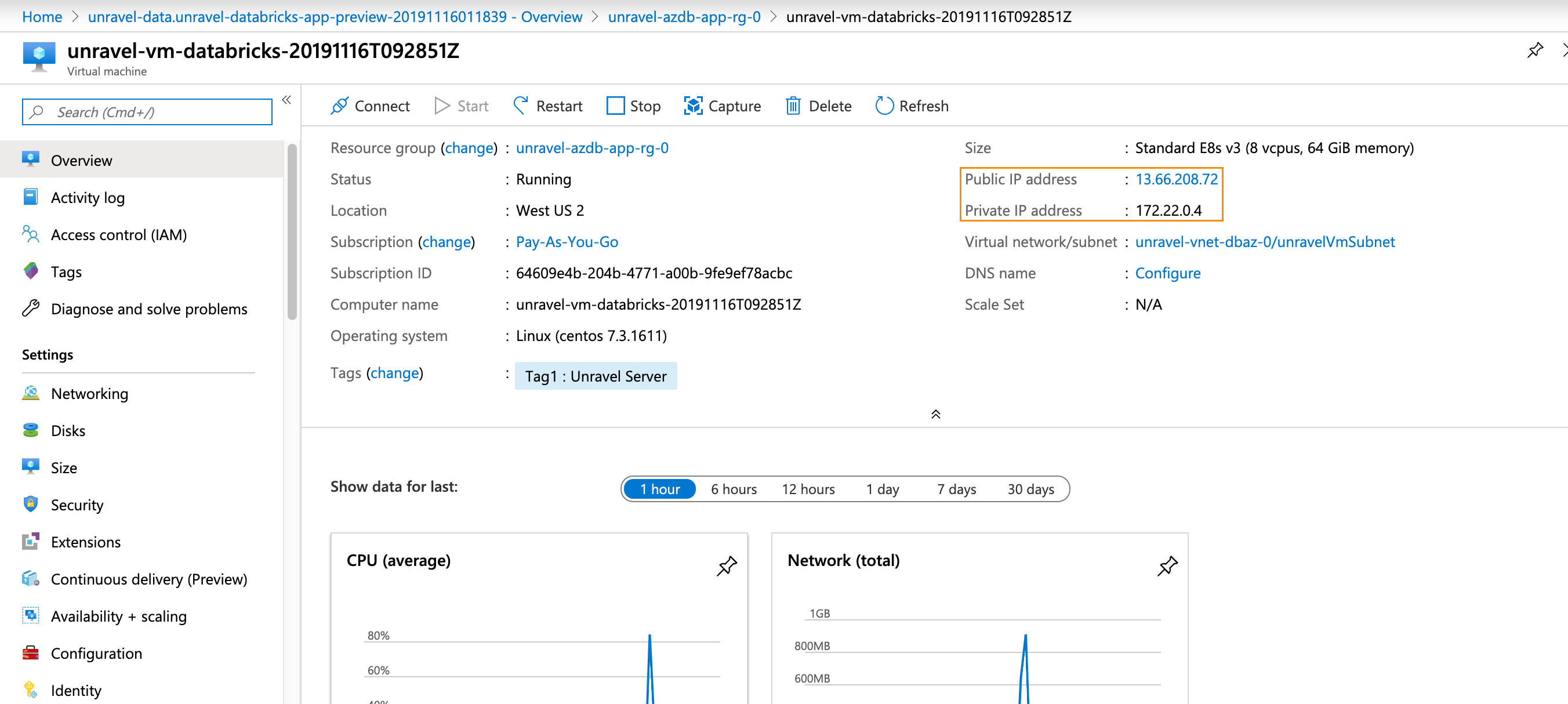This screenshot has height=704, width=1568.
Task: Pin the blade using top-right pin icon
Action: 1535,50
